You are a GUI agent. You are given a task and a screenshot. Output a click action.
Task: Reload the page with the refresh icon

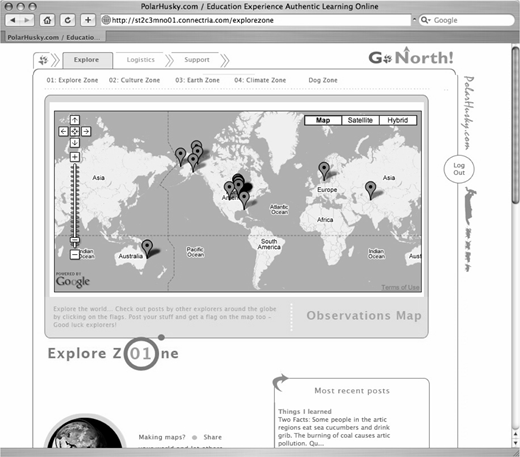pyautogui.click(x=68, y=20)
